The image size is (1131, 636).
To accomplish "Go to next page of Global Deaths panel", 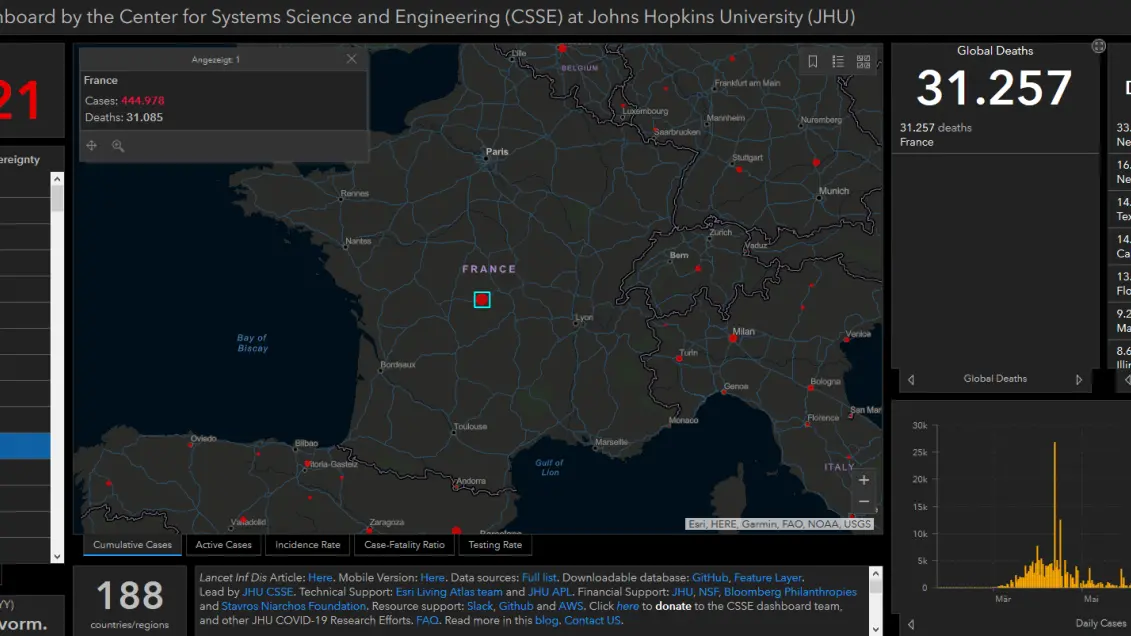I will [x=1079, y=380].
